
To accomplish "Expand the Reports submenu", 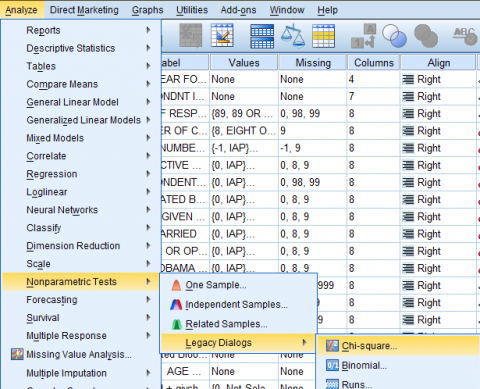I will click(x=81, y=30).
